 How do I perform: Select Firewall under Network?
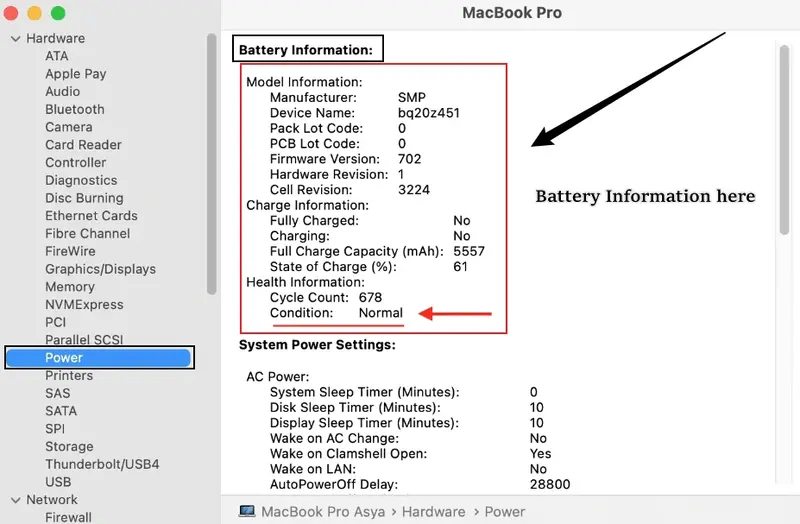[68, 517]
